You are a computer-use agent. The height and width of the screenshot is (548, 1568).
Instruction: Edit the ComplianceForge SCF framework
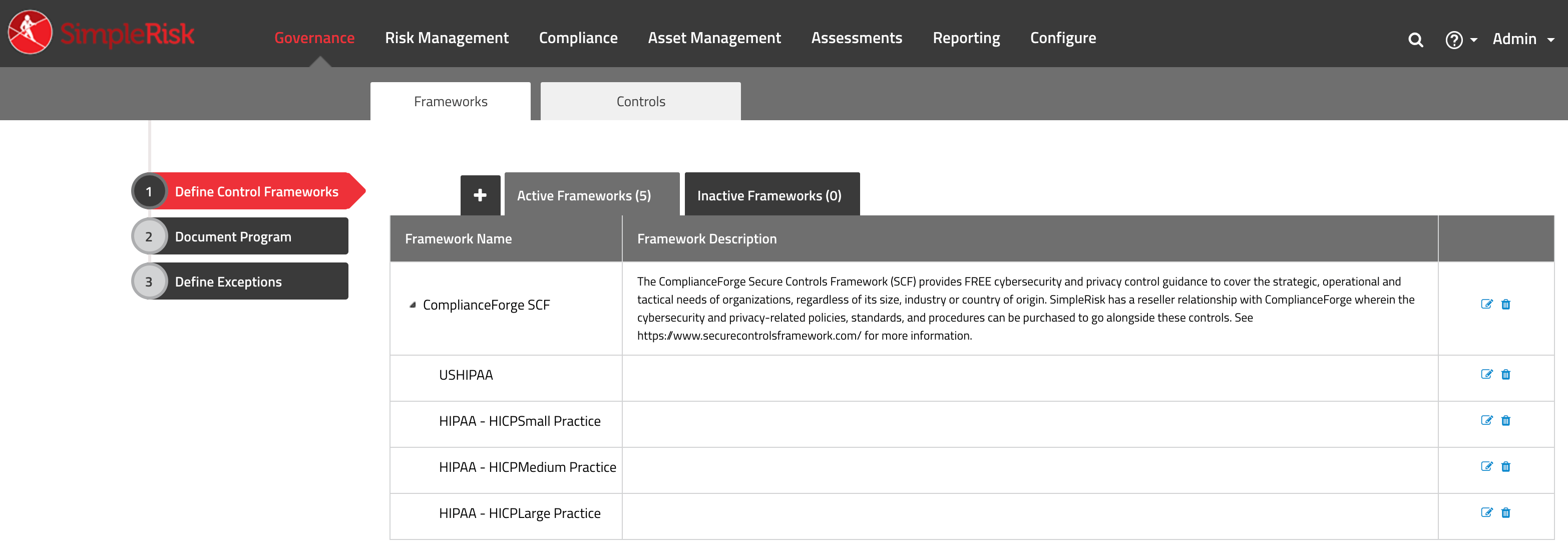click(1486, 305)
